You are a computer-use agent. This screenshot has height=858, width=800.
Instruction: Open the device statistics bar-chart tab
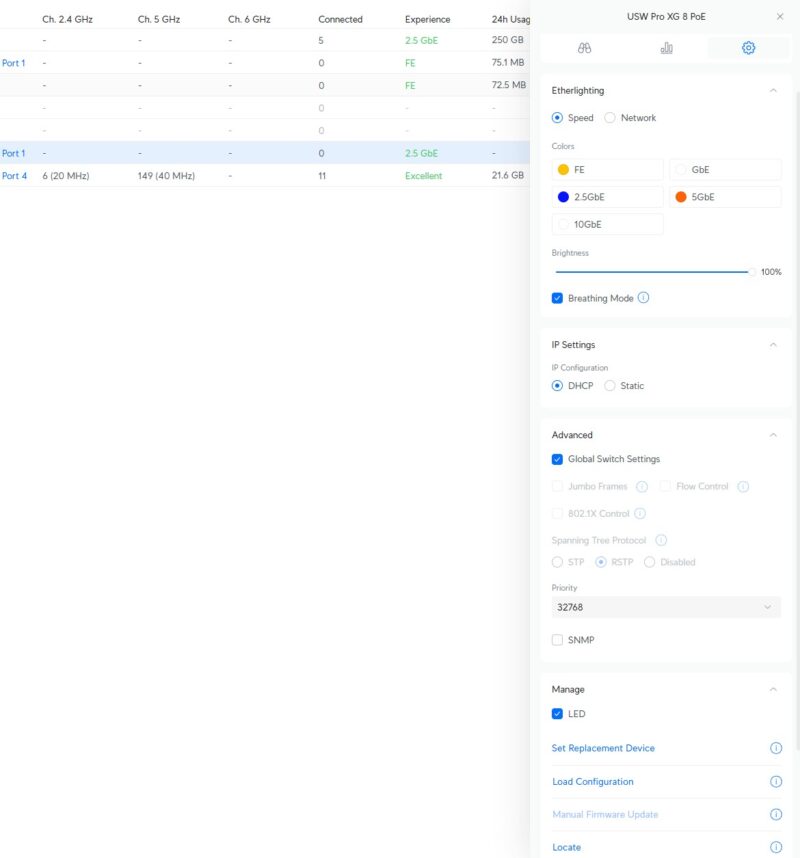coord(667,47)
